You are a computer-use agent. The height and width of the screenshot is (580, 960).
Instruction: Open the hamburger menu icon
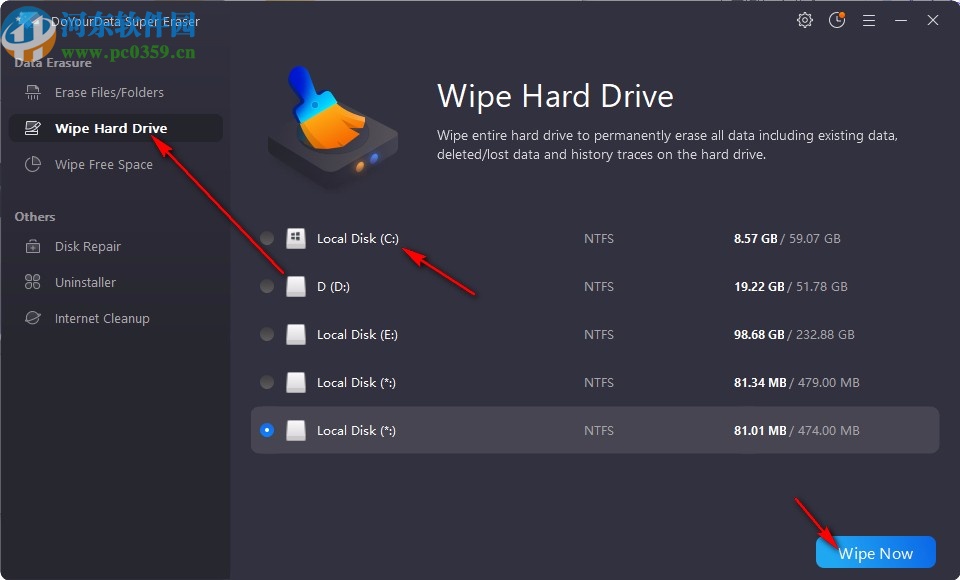pyautogui.click(x=869, y=20)
